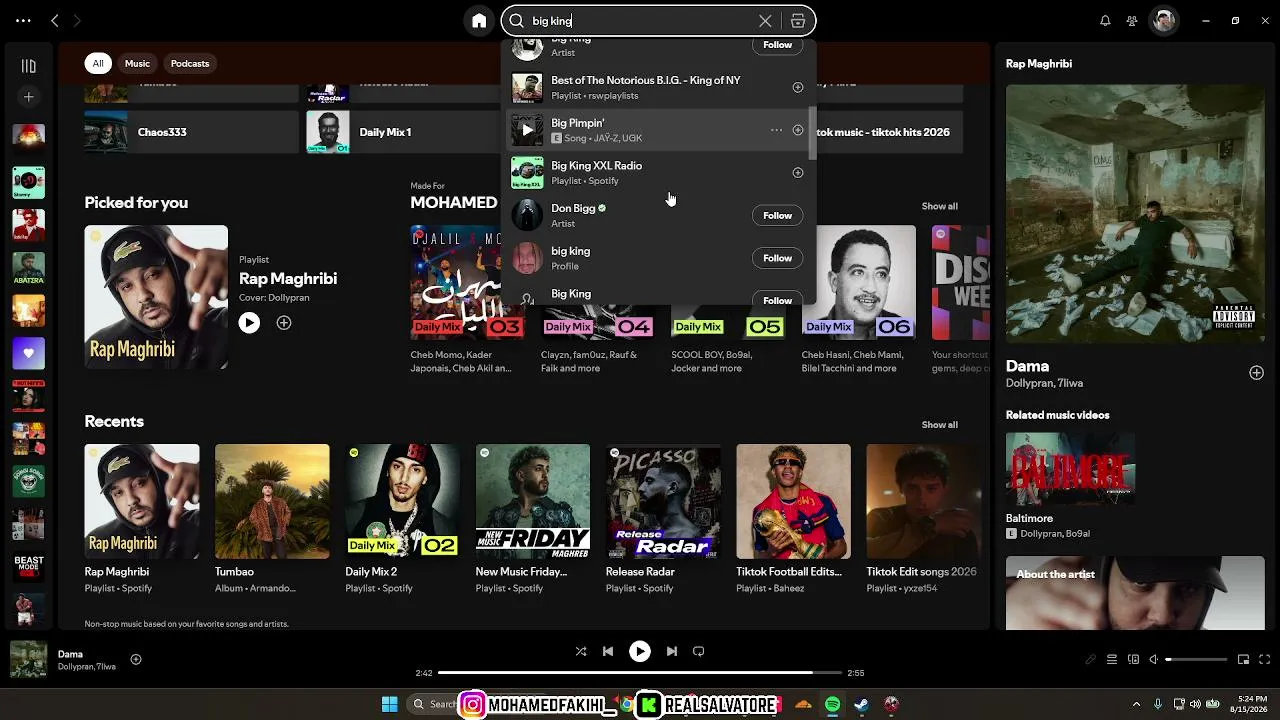Open Connect to a device
Image resolution: width=1280 pixels, height=720 pixels.
tap(1133, 660)
